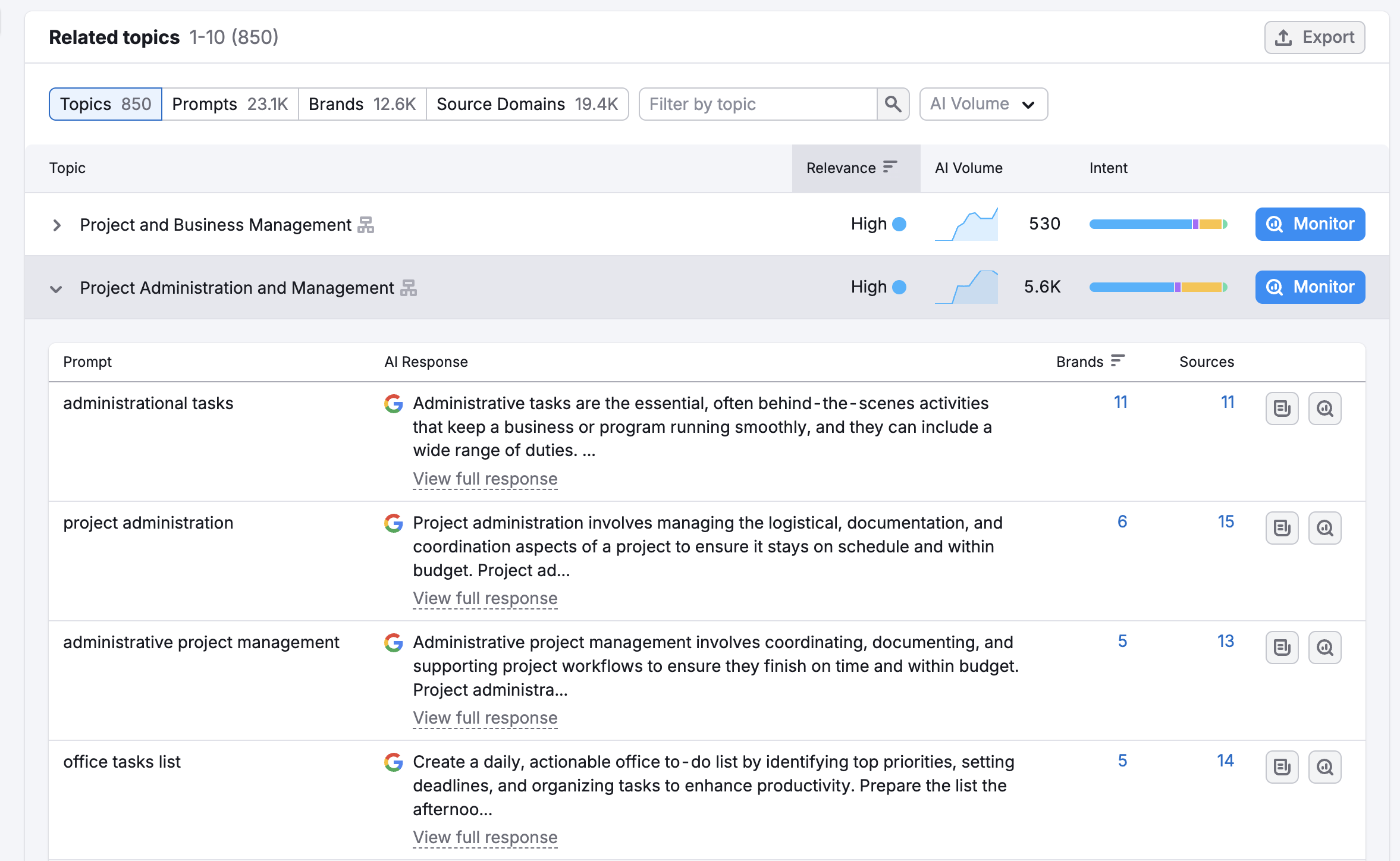
Task: Focus the Filter by topic input field
Action: pyautogui.click(x=758, y=104)
